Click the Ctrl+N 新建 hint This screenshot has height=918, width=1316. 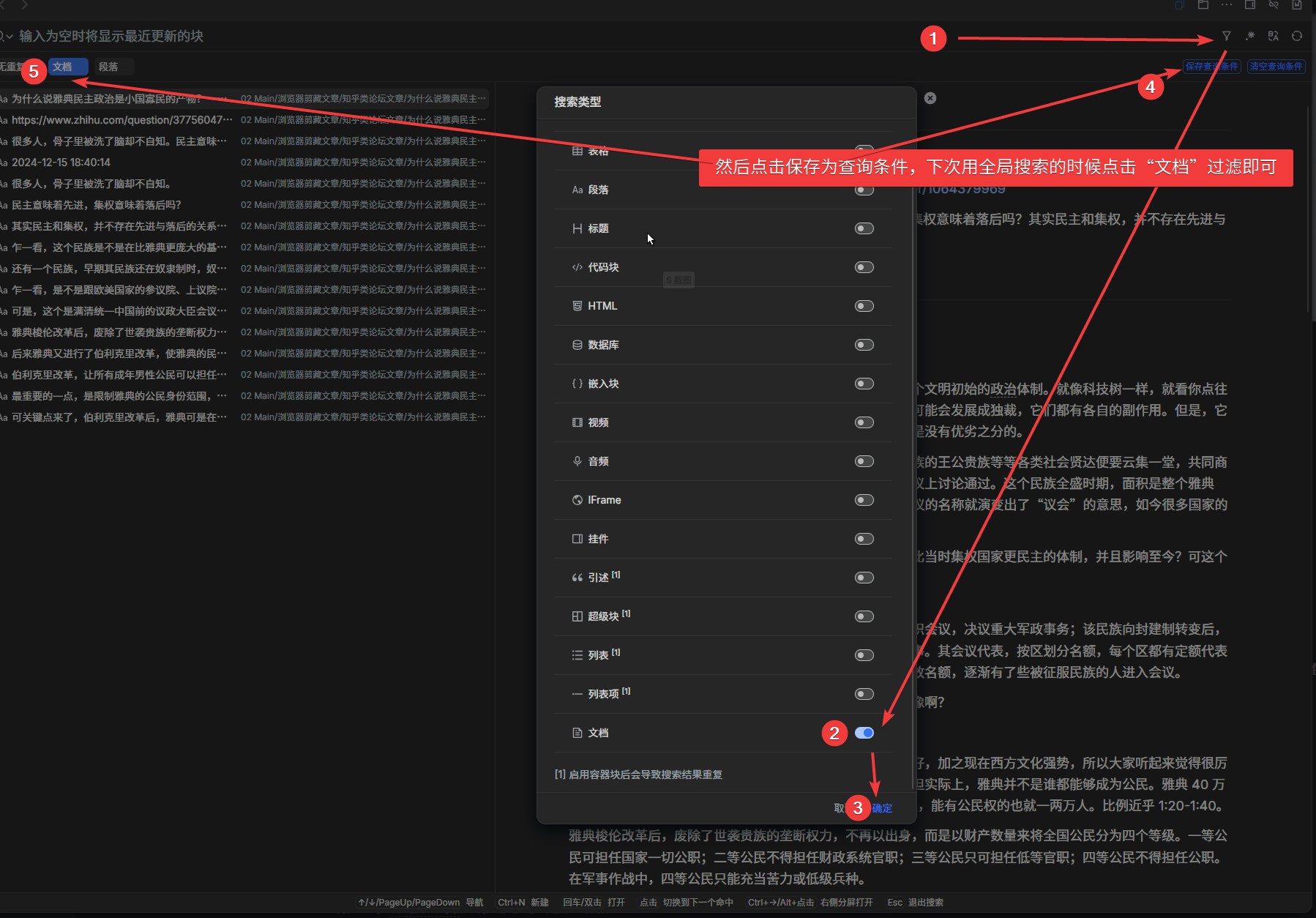[523, 903]
